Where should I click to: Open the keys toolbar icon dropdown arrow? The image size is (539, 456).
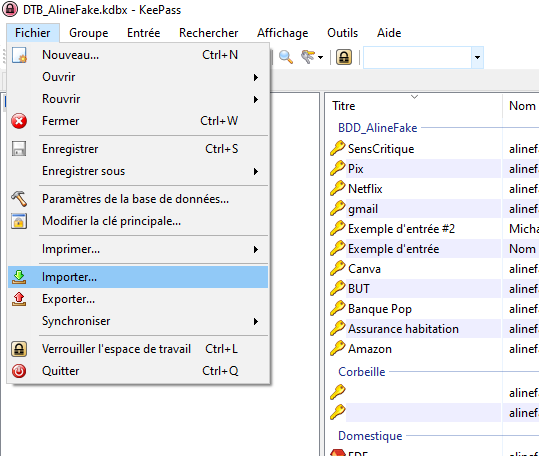[320, 57]
